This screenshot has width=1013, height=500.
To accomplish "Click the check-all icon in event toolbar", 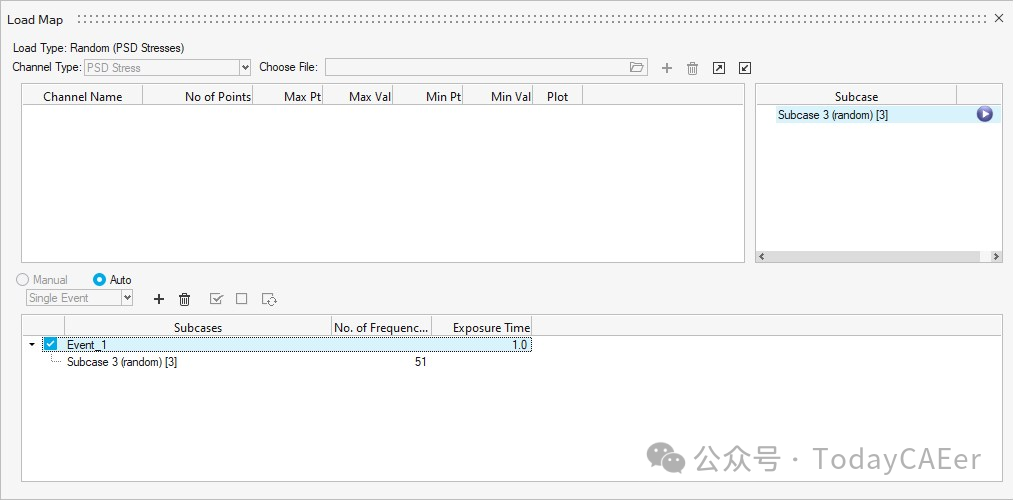I will point(216,299).
